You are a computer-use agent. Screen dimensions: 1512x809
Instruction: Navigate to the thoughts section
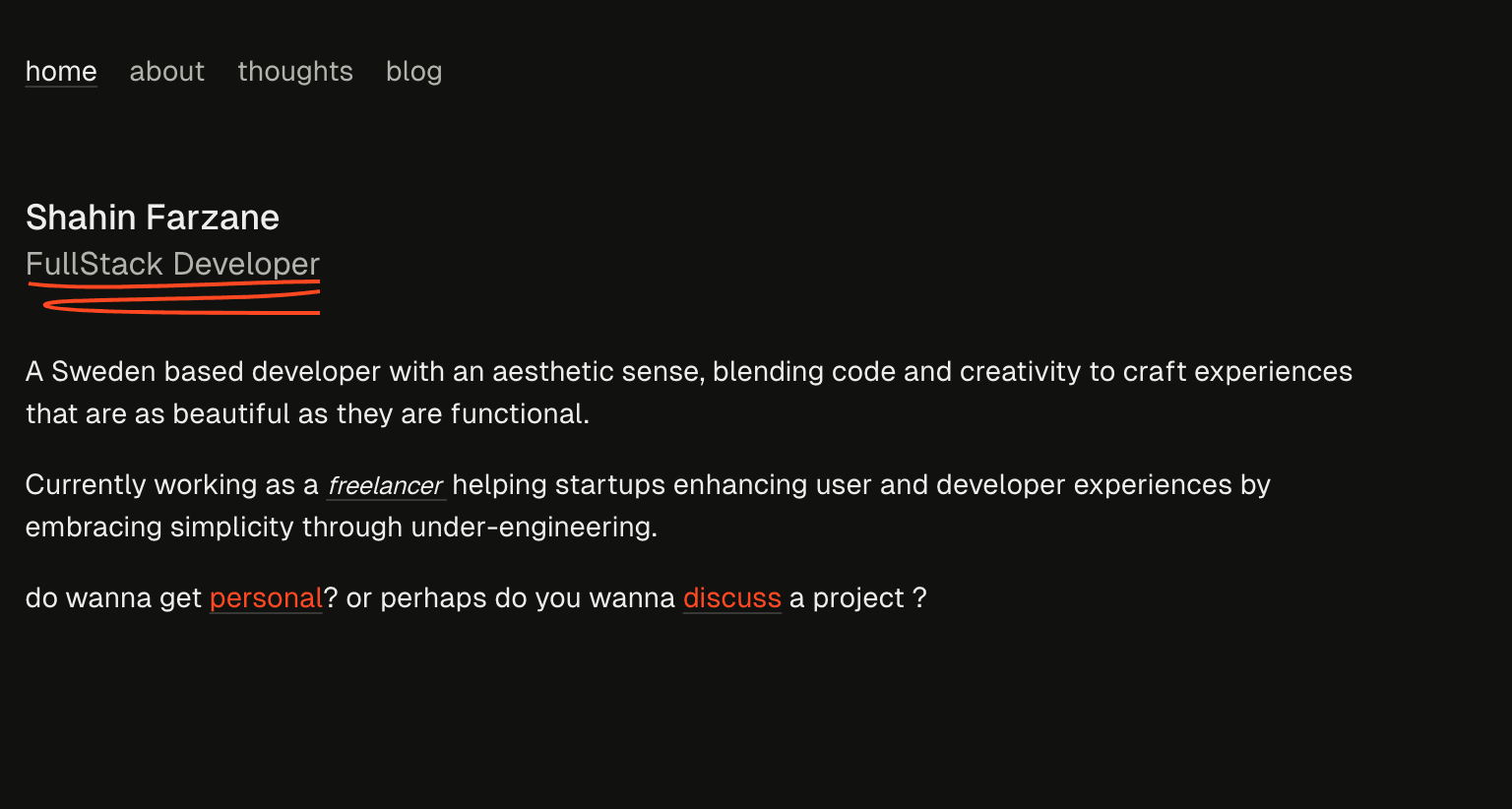tap(295, 72)
